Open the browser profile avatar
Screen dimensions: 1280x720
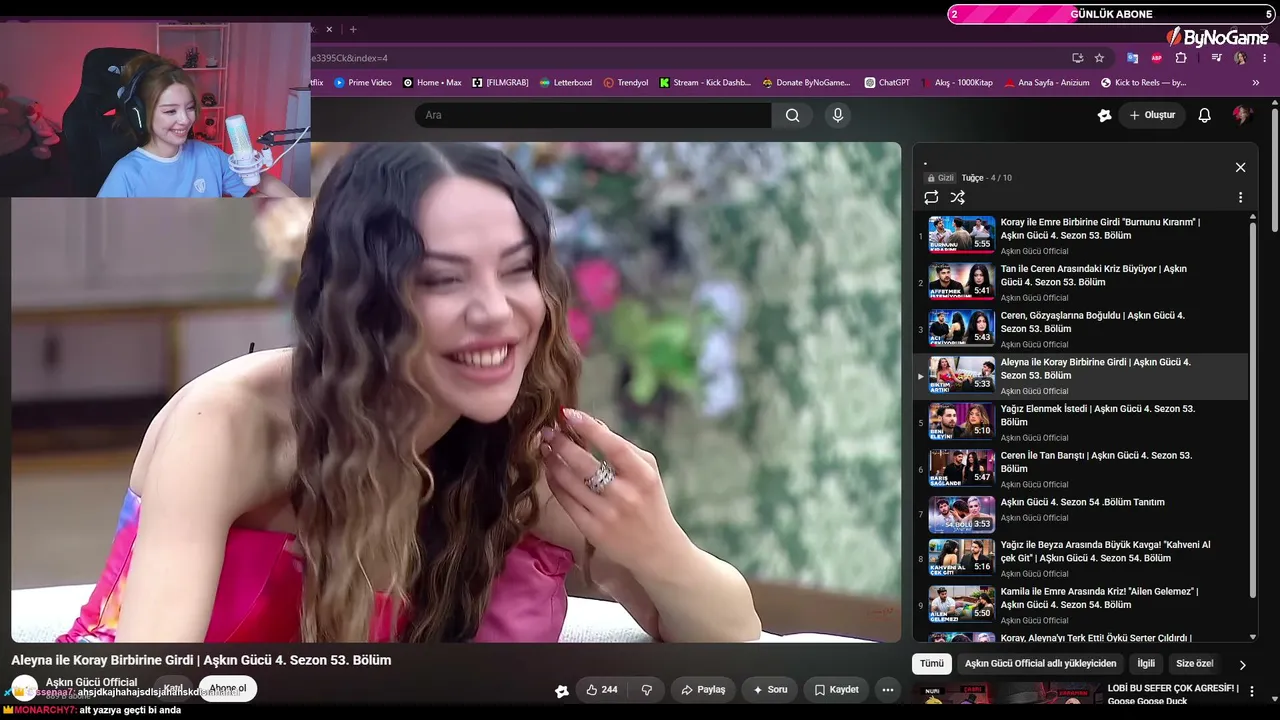(1240, 58)
